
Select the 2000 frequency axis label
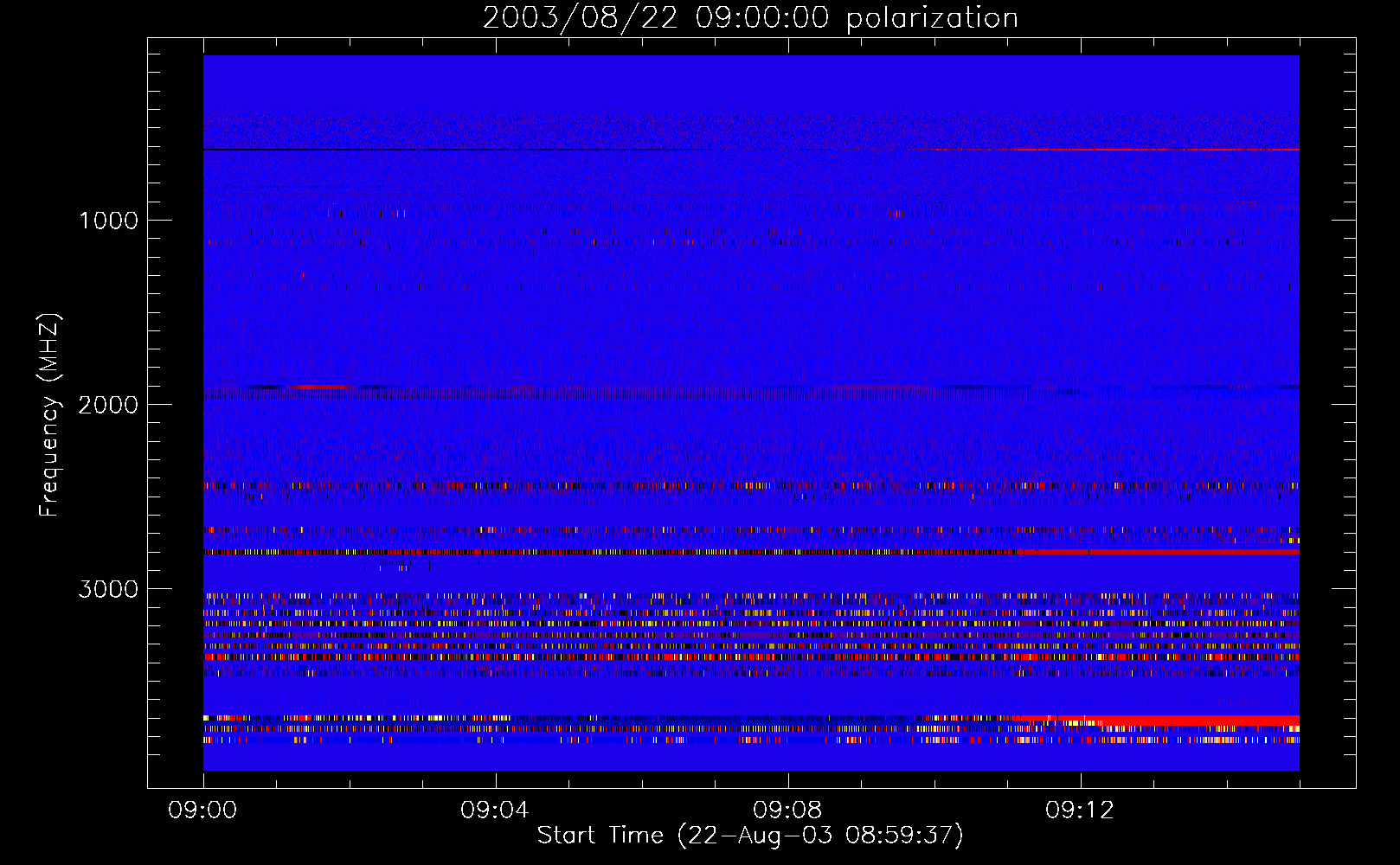[x=108, y=405]
